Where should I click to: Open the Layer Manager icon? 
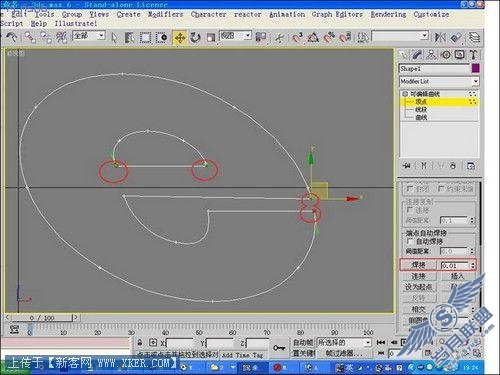tap(474, 37)
